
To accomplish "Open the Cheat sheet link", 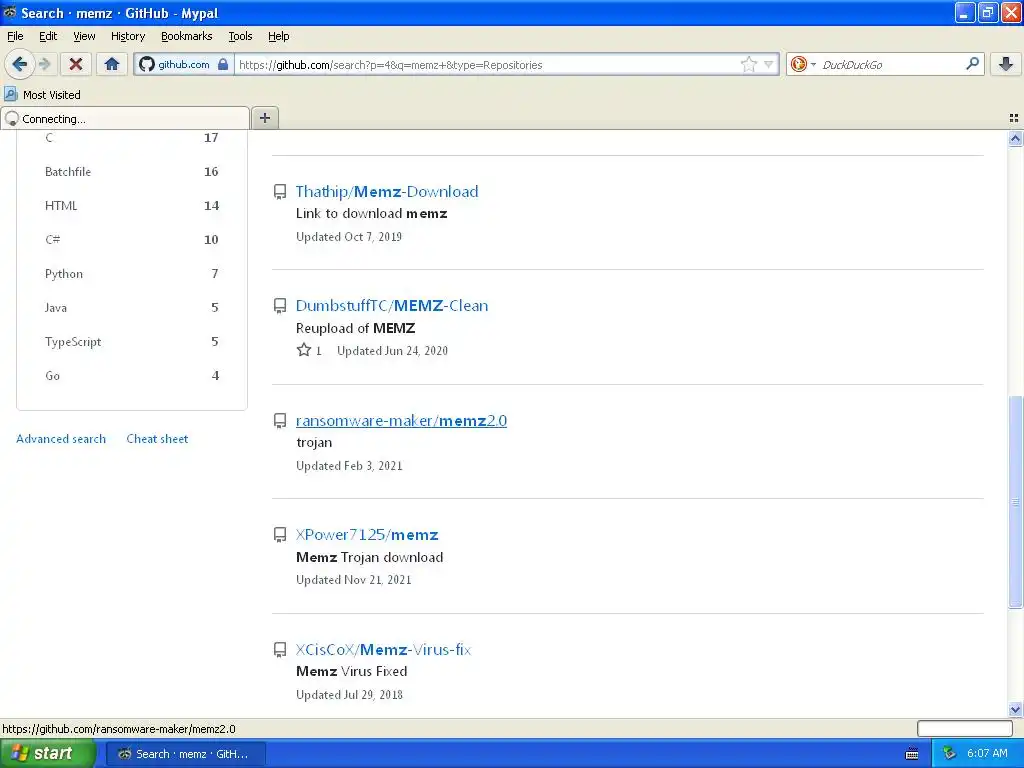I will pos(157,439).
